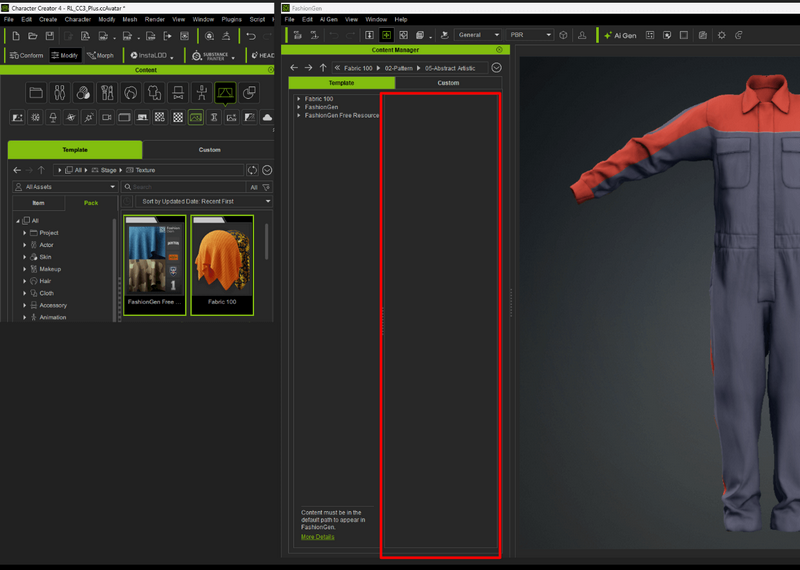Expand the Cloth tree node

tap(24, 293)
